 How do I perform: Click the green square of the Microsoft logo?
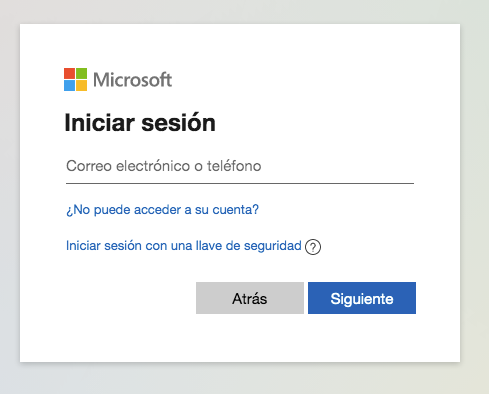click(81, 73)
